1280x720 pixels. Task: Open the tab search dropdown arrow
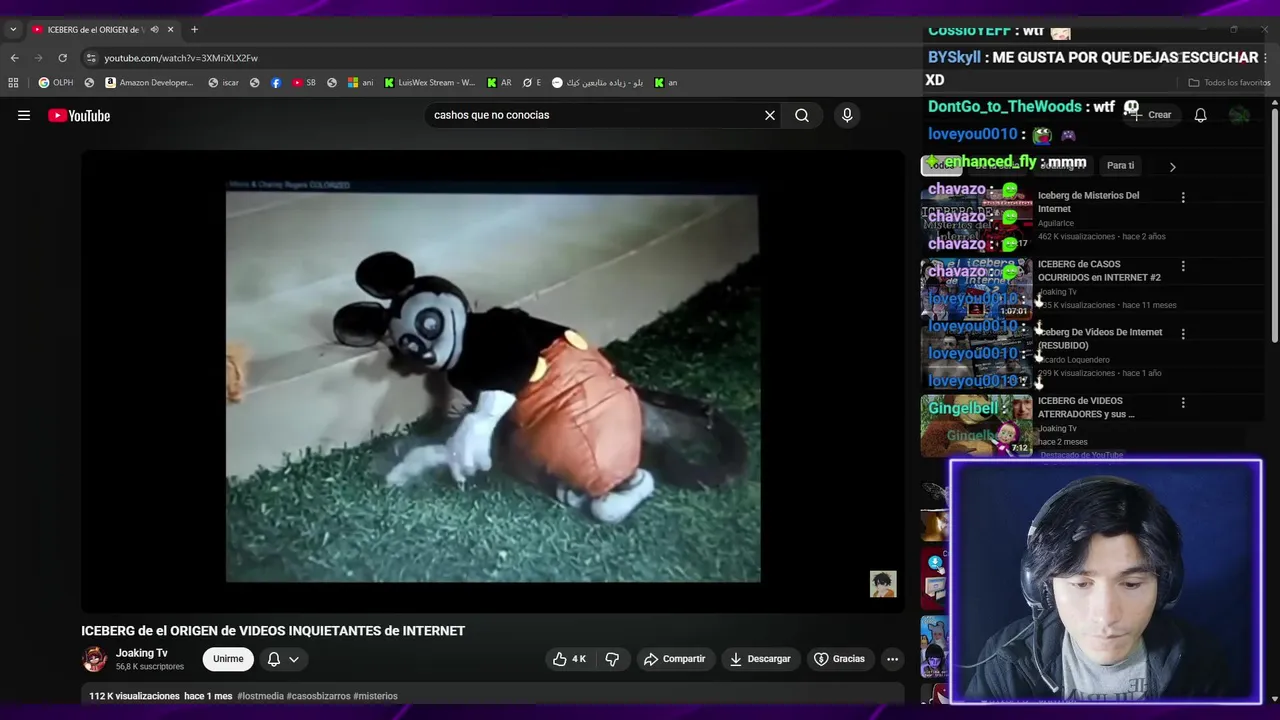13,30
